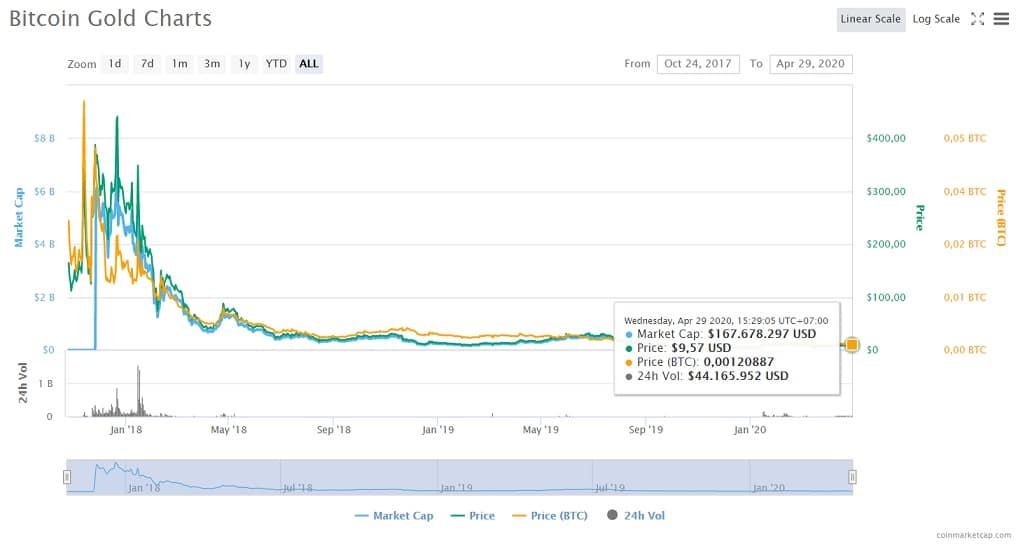Click the orange data point marker
Image resolution: width=1023 pixels, height=544 pixels.
(851, 344)
